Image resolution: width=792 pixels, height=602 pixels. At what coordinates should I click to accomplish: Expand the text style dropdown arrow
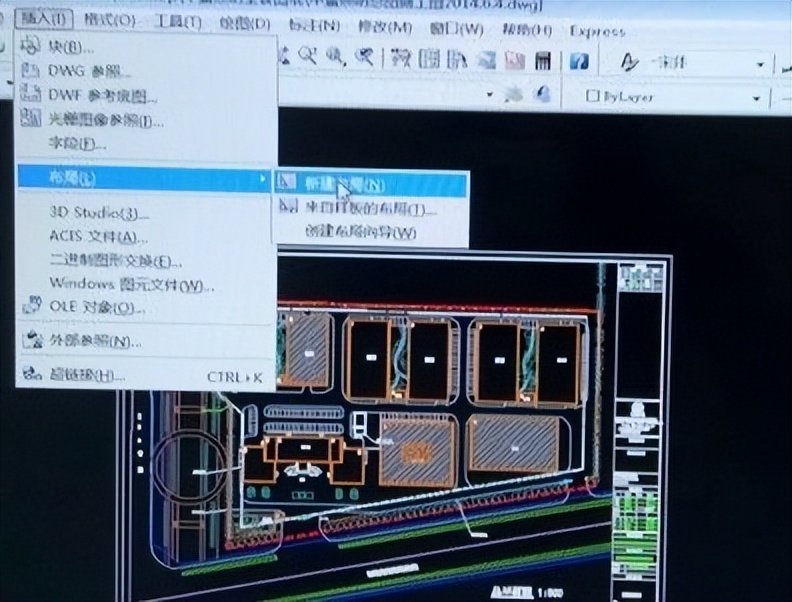tap(760, 66)
